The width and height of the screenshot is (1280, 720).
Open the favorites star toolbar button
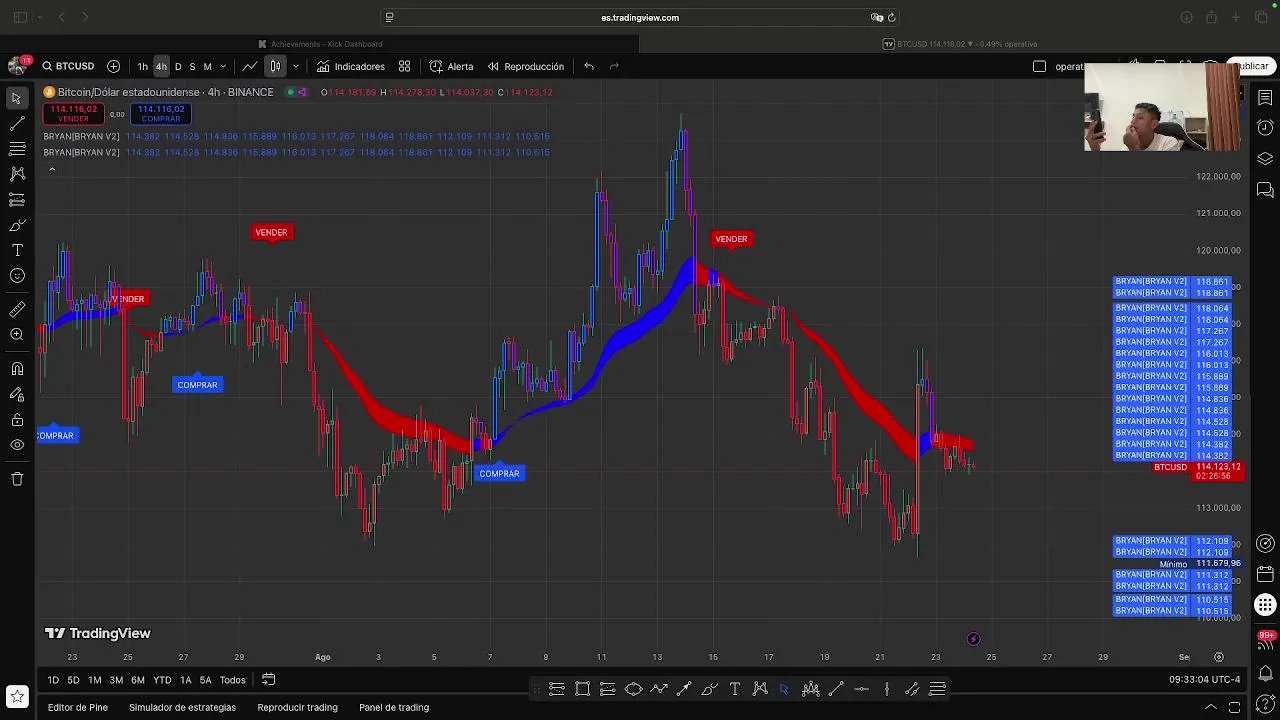[x=16, y=696]
